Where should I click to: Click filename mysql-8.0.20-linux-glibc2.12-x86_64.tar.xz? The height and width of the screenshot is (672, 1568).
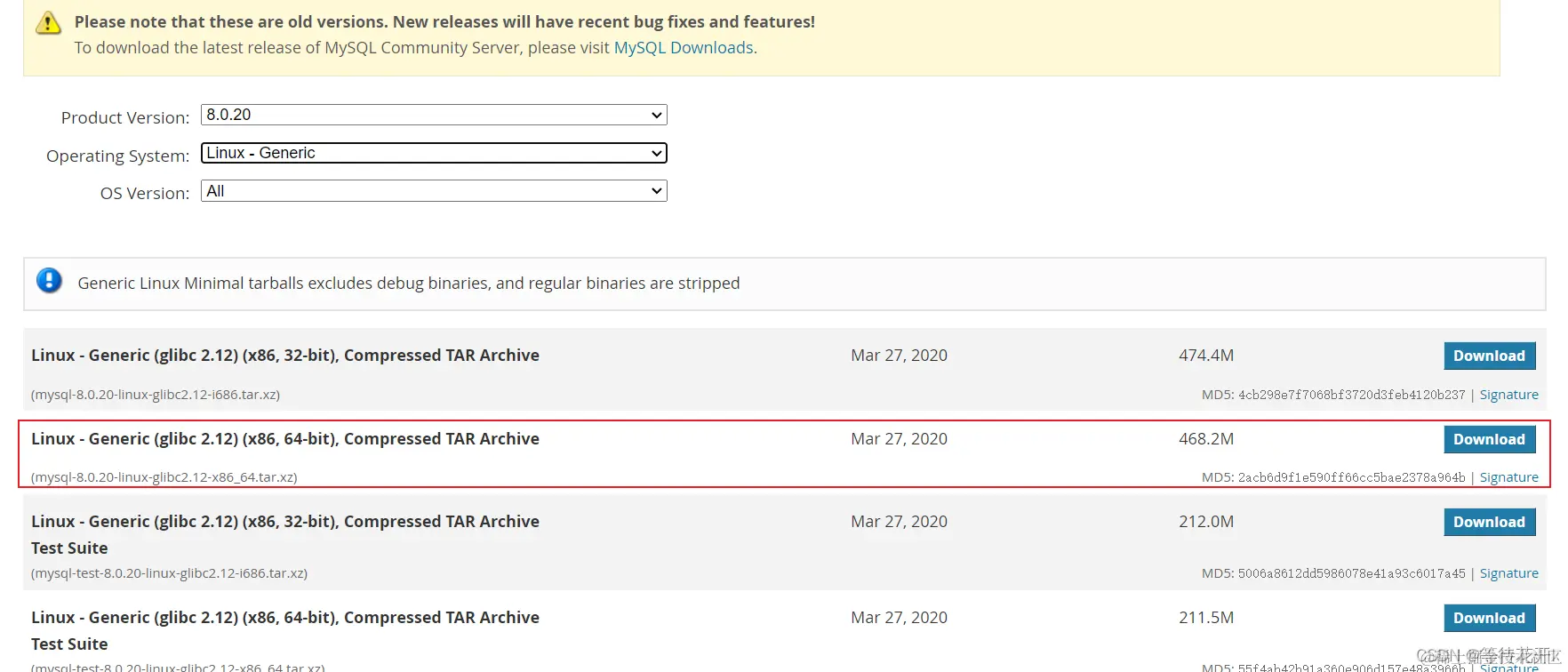coord(164,477)
